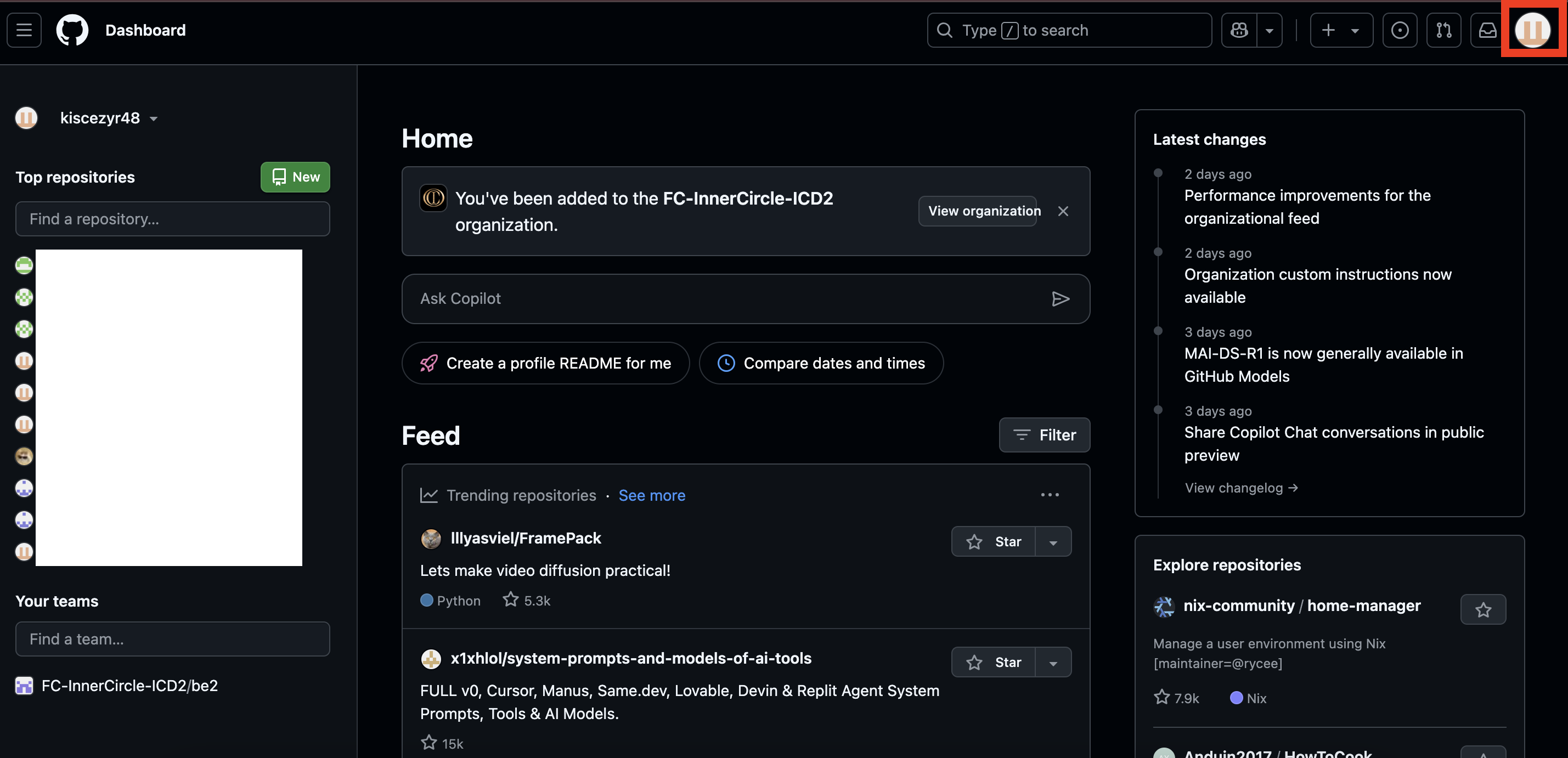
Task: Open the lllyasviel/FramePack repository
Action: (x=525, y=539)
